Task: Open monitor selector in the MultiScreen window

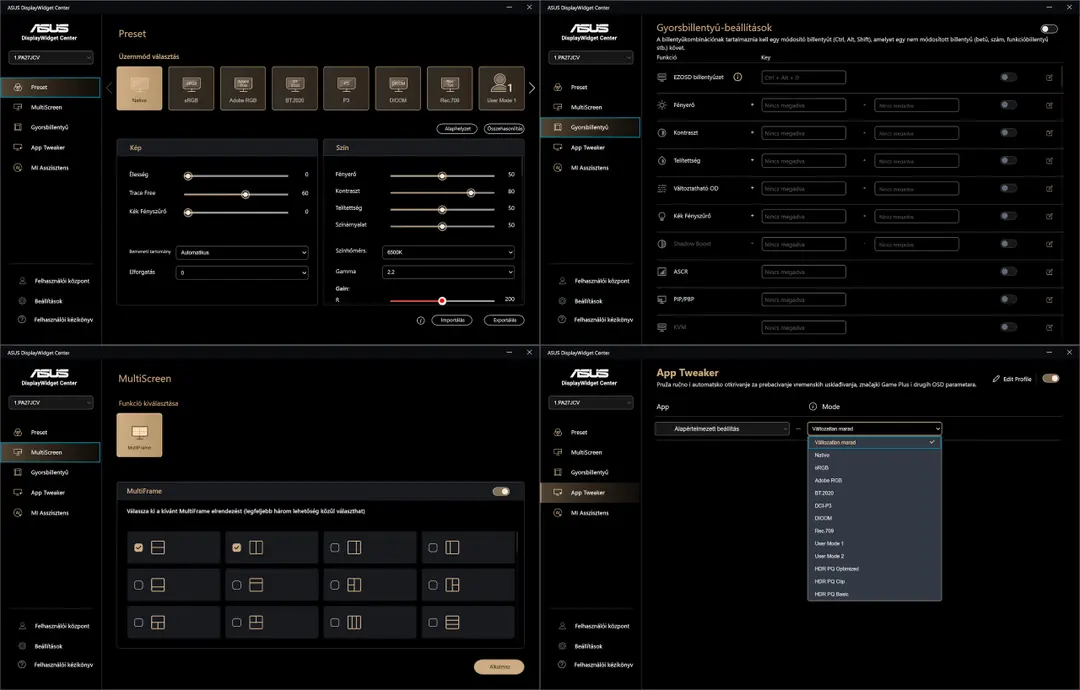Action: 50,402
